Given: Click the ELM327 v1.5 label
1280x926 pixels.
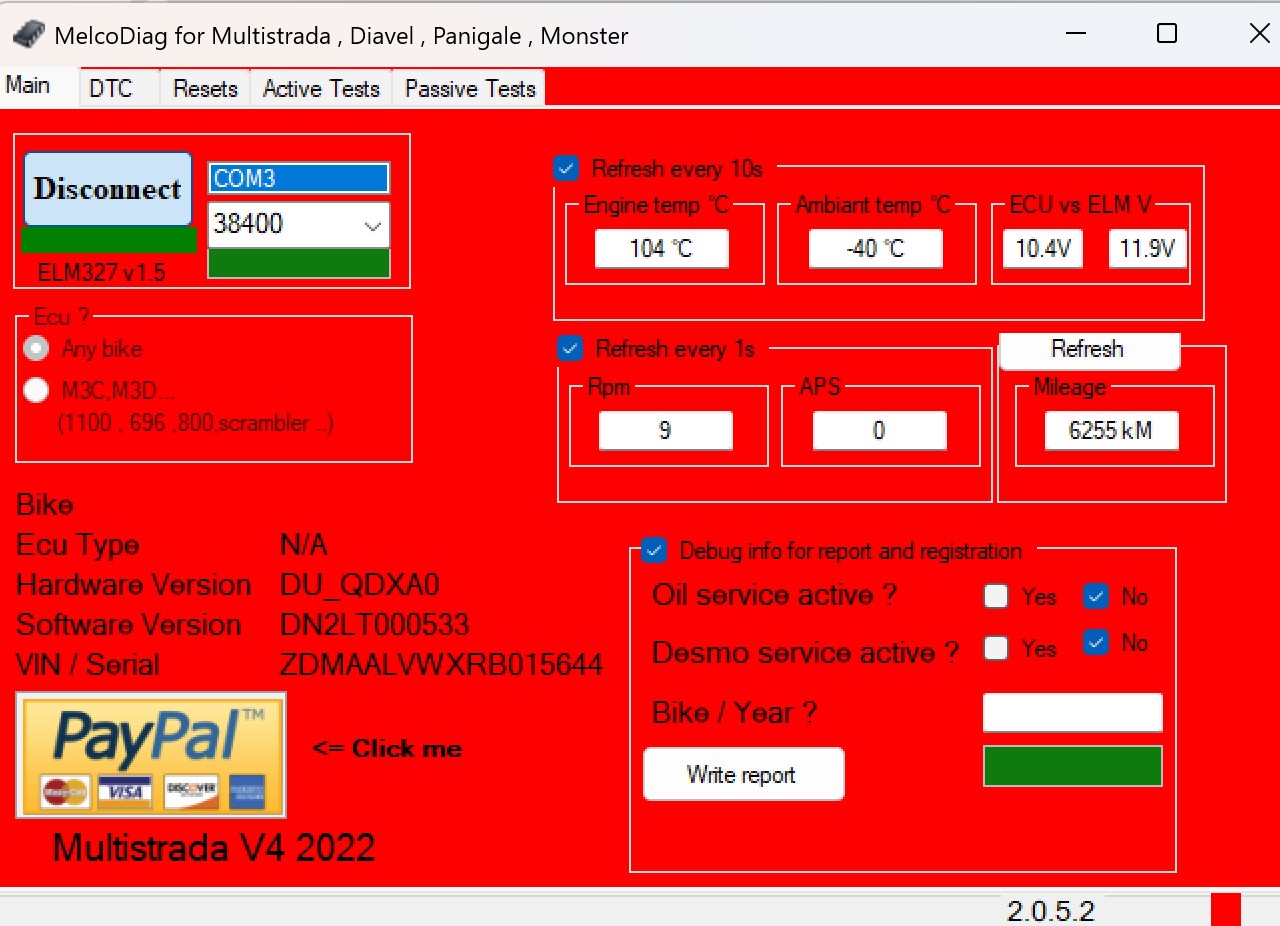Looking at the screenshot, I should pyautogui.click(x=101, y=272).
